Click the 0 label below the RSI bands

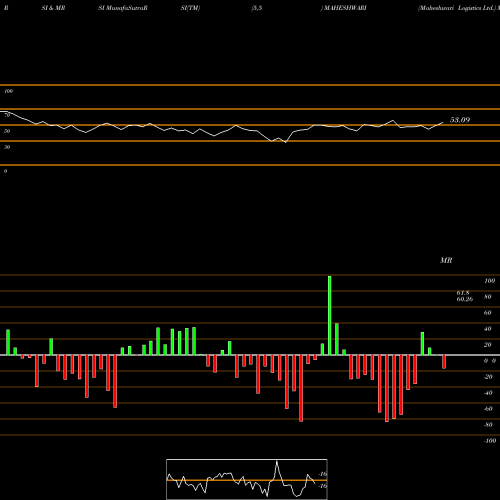(x=5, y=171)
